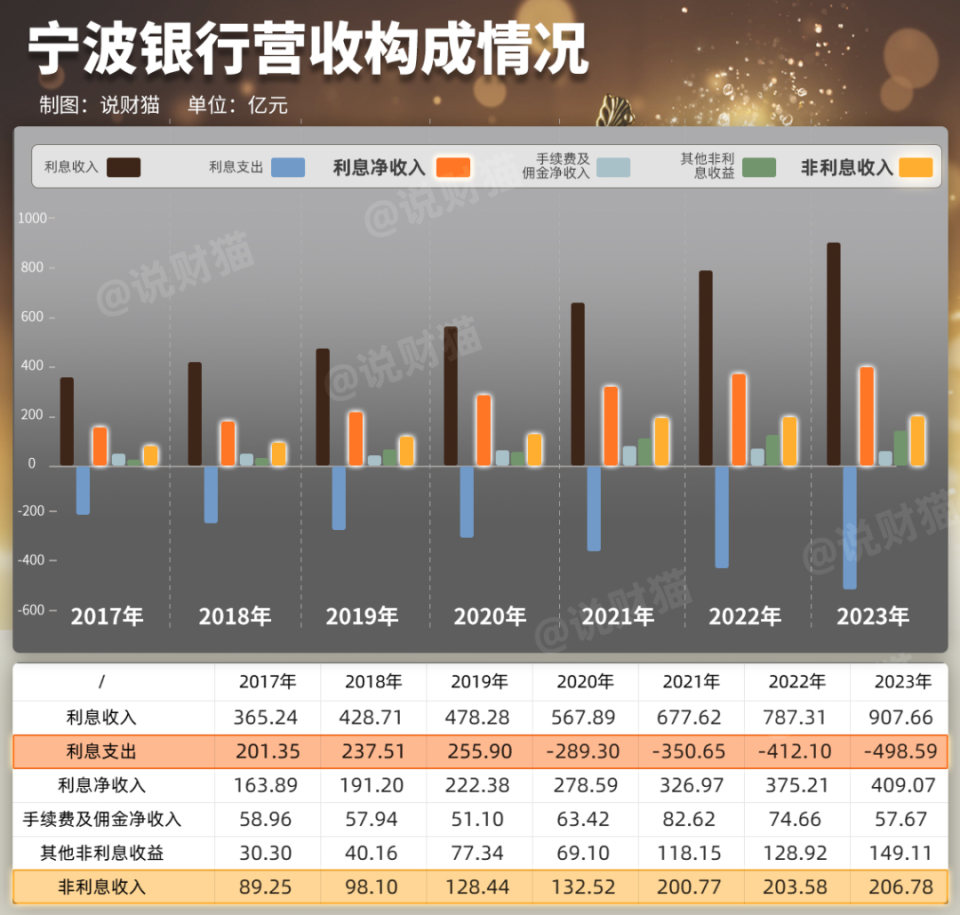Click the table cell 89.25
This screenshot has height=915, width=960.
[266, 887]
